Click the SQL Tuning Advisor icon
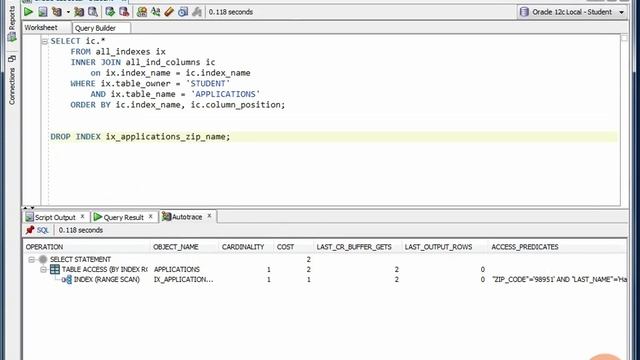This screenshot has width=640, height=360. pyautogui.click(x=93, y=12)
